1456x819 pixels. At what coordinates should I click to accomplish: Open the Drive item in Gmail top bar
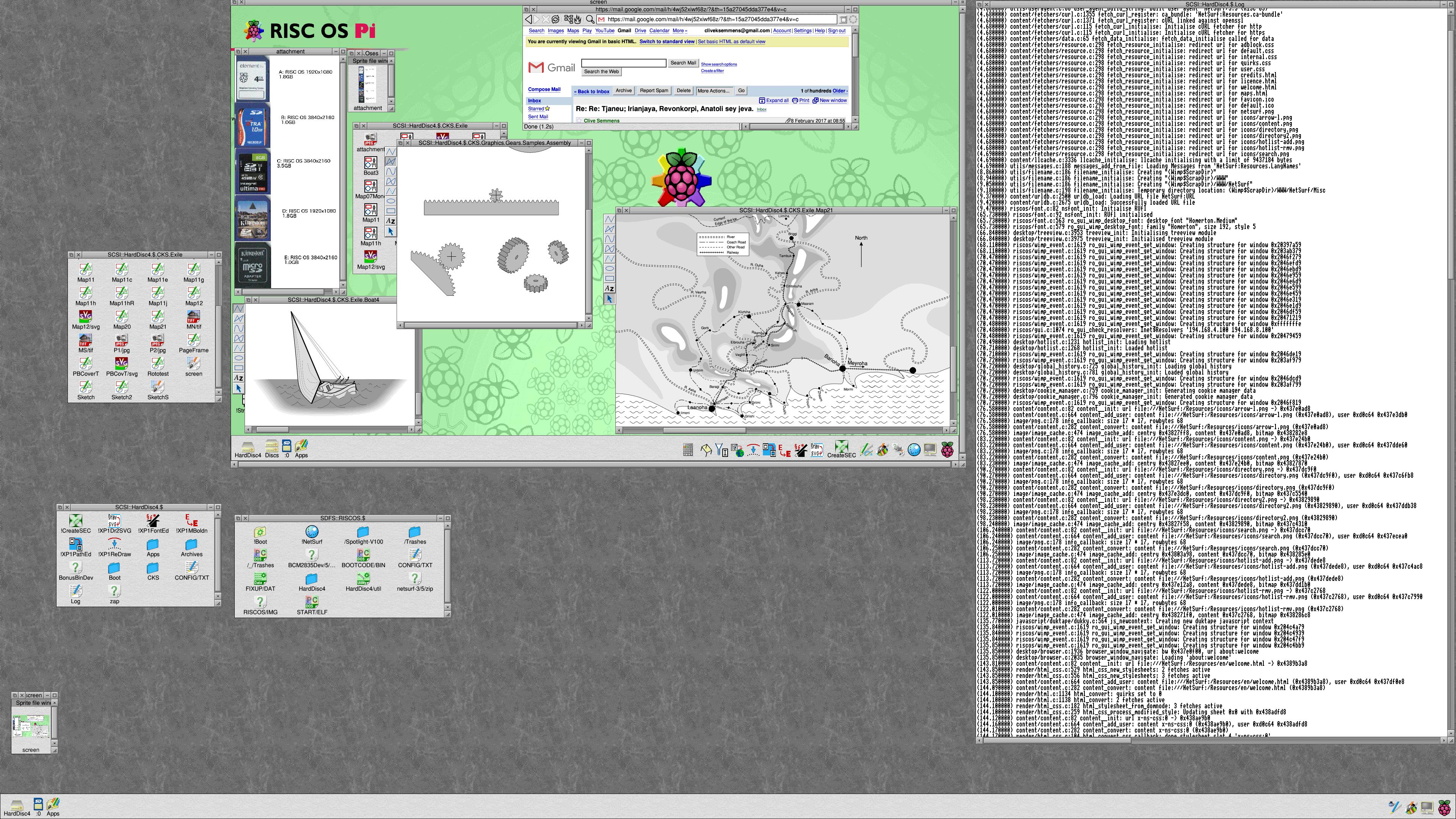[x=640, y=30]
